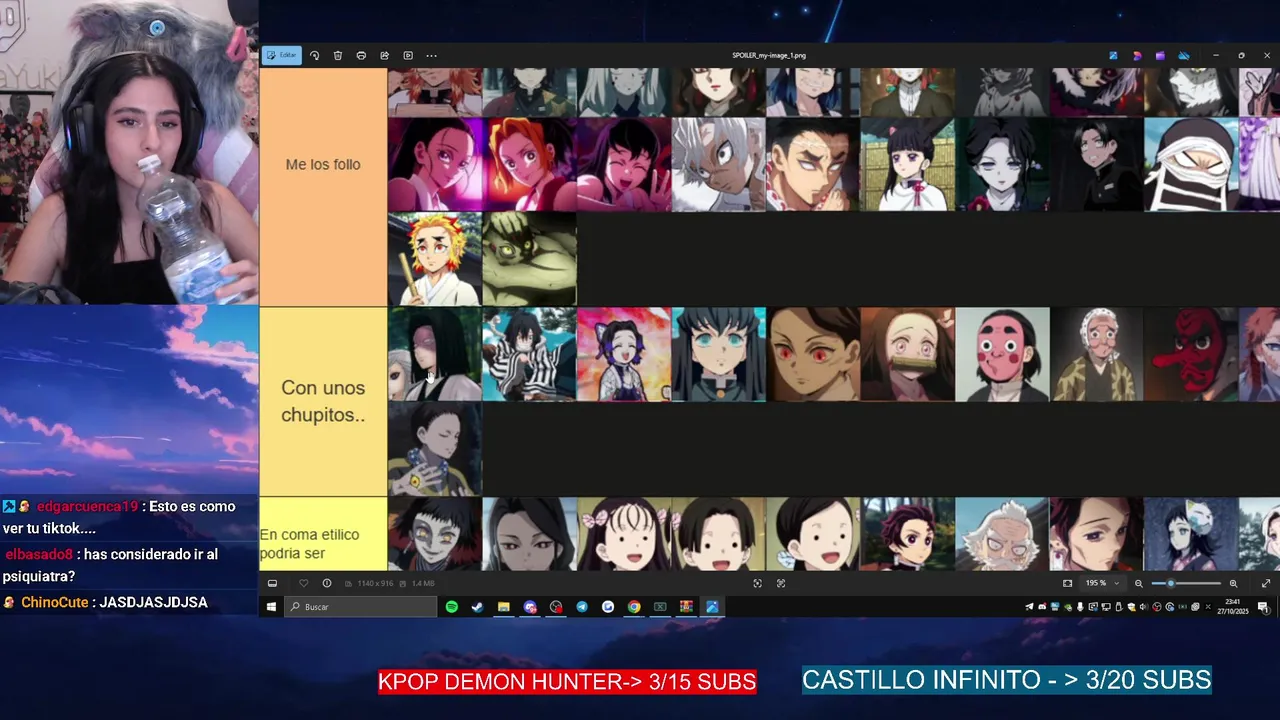This screenshot has height=720, width=1280.
Task: Open the 195 % zoom level dropdown
Action: (x=1101, y=583)
